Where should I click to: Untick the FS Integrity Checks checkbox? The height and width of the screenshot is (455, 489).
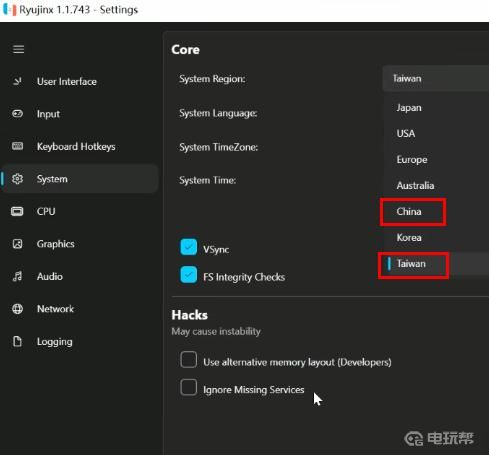189,275
